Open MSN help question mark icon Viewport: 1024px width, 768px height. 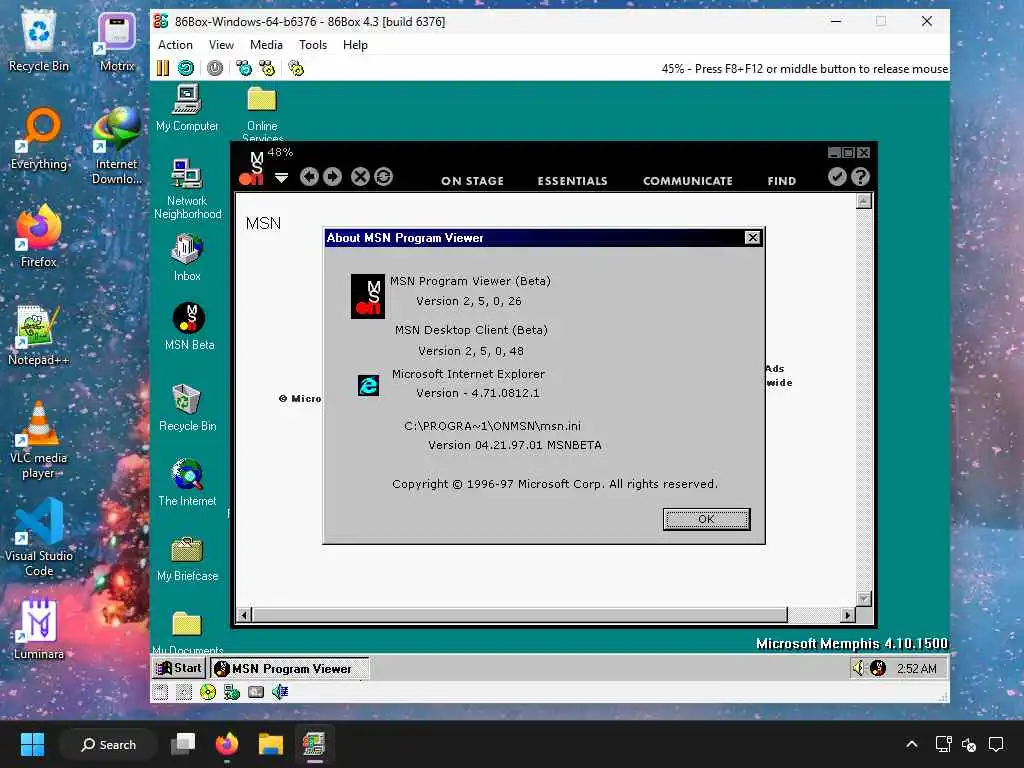861,177
